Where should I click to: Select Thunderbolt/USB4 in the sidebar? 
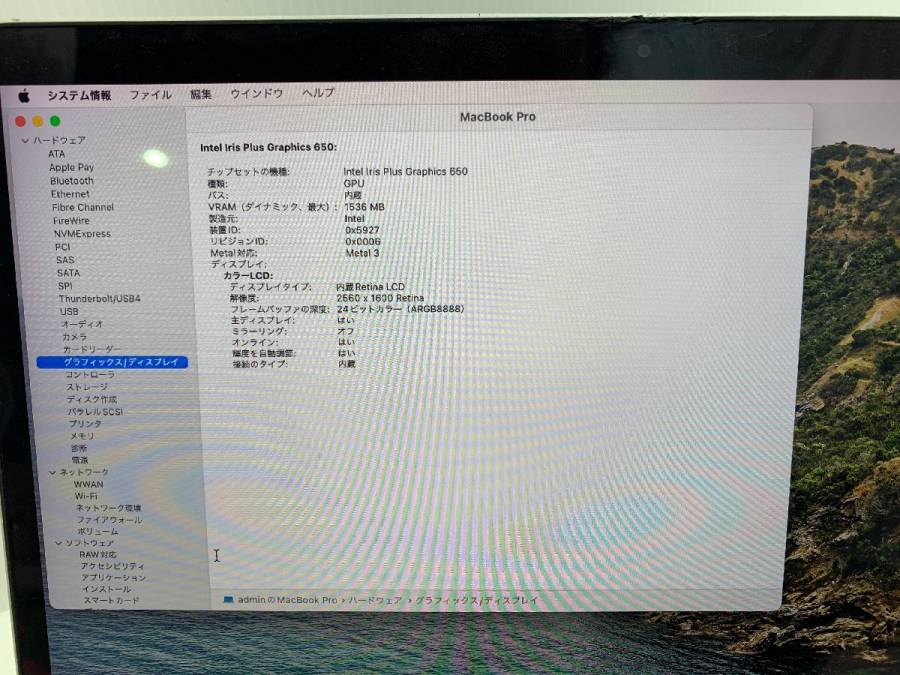99,298
